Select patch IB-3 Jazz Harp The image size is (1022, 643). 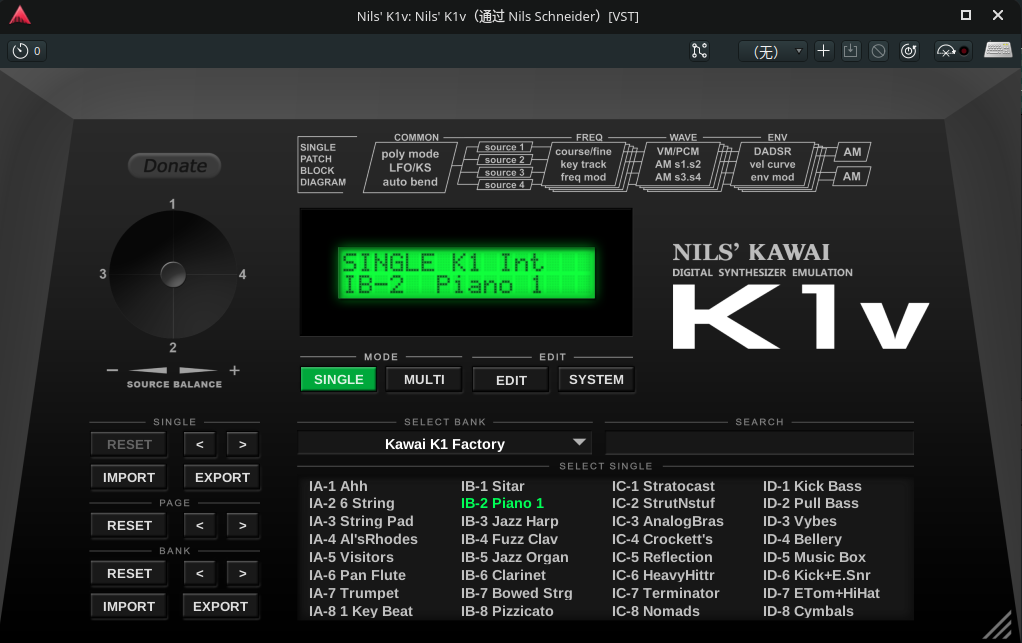coord(510,521)
